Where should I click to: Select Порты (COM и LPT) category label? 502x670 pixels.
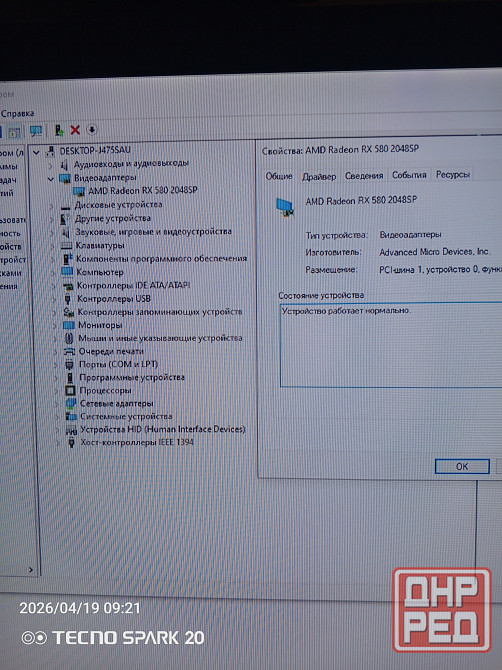118,364
